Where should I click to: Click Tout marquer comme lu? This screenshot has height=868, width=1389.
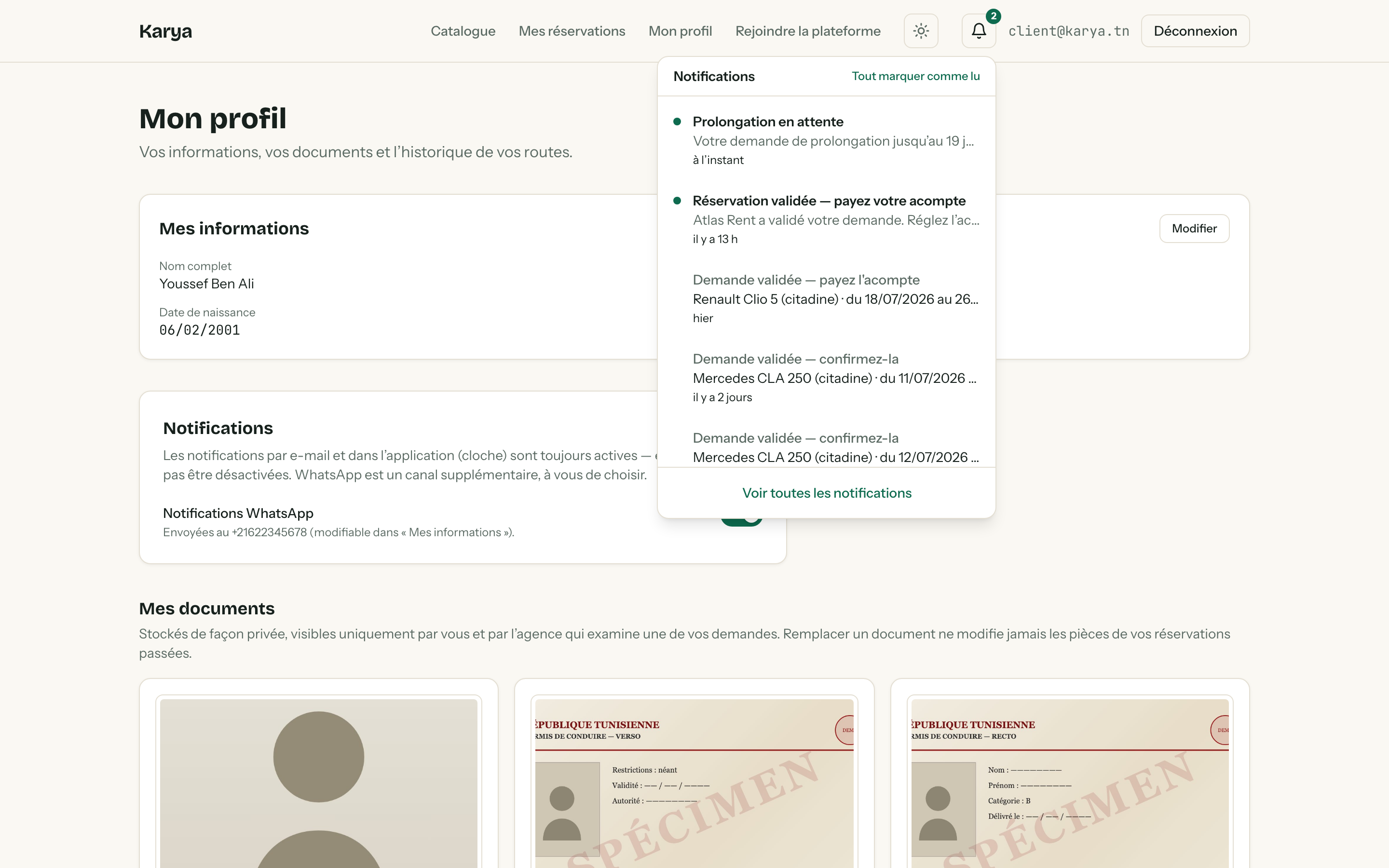pyautogui.click(x=915, y=76)
